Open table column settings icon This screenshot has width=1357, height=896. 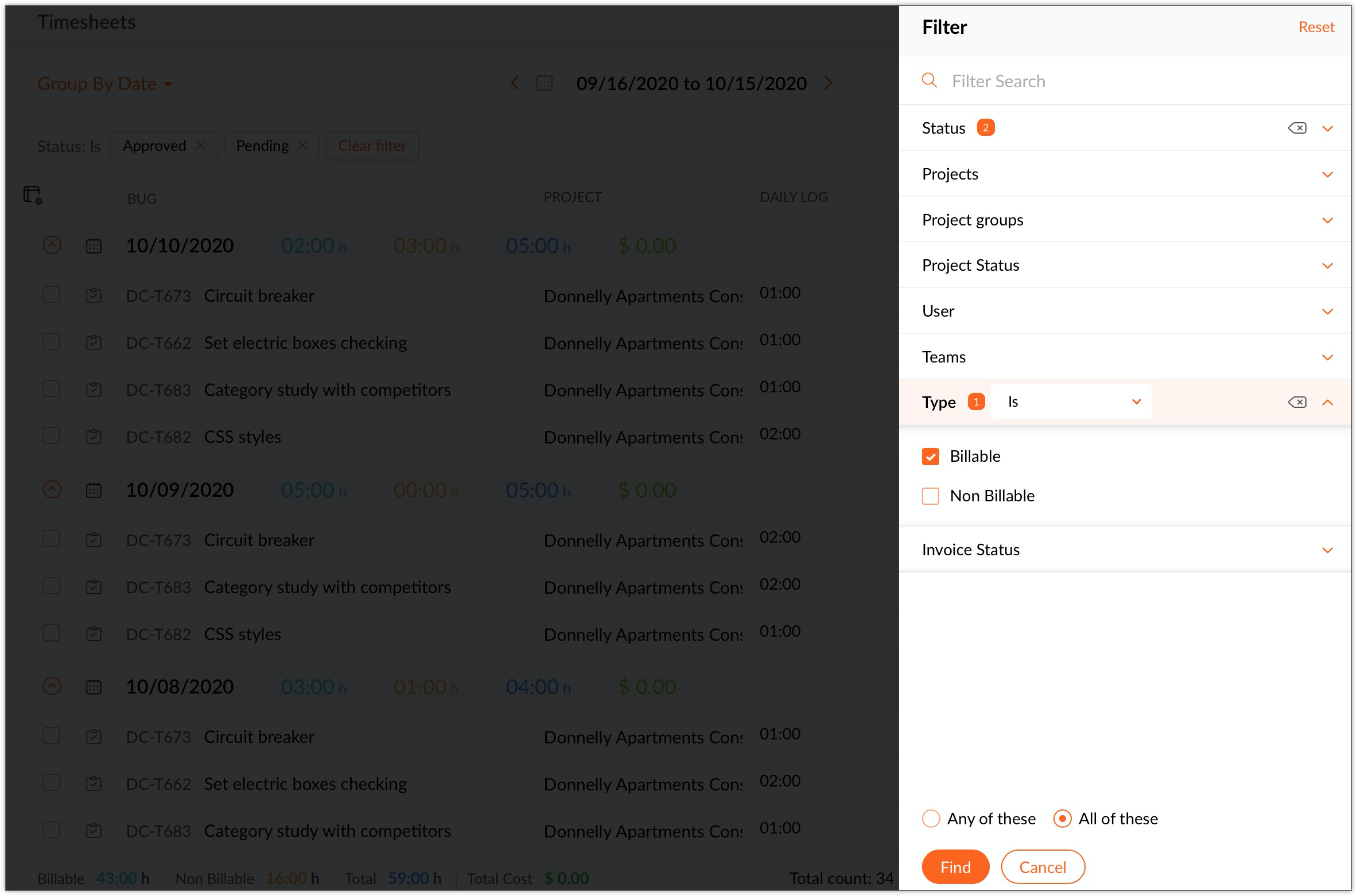click(33, 195)
